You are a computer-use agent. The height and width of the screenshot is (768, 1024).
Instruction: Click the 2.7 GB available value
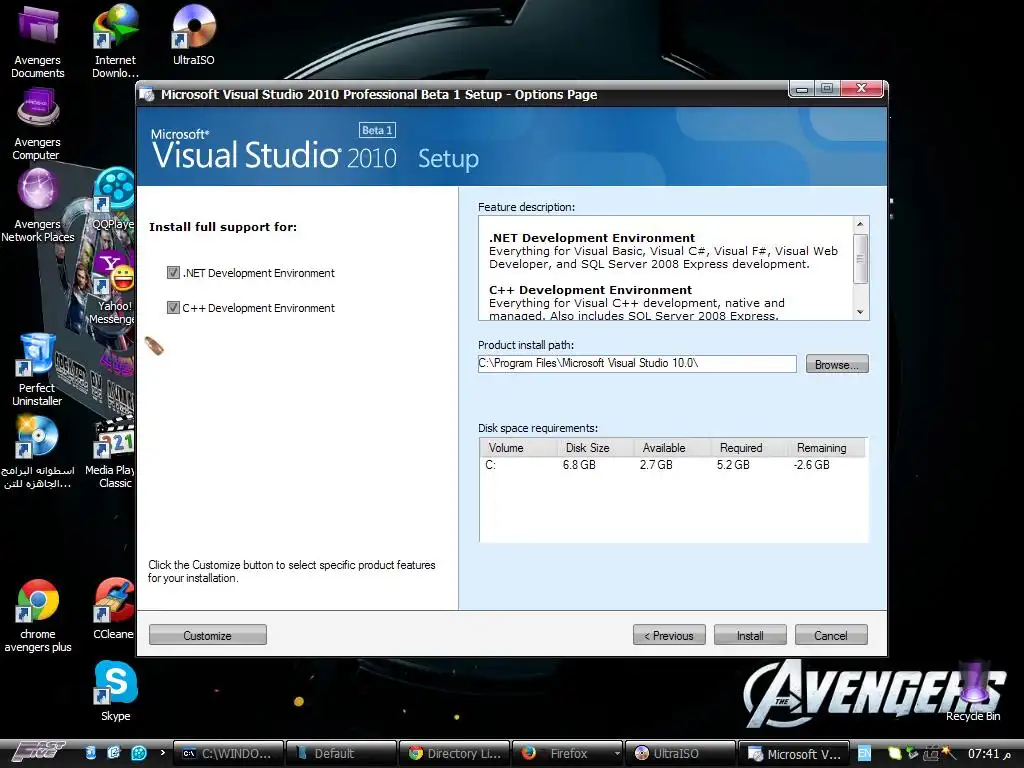point(656,465)
